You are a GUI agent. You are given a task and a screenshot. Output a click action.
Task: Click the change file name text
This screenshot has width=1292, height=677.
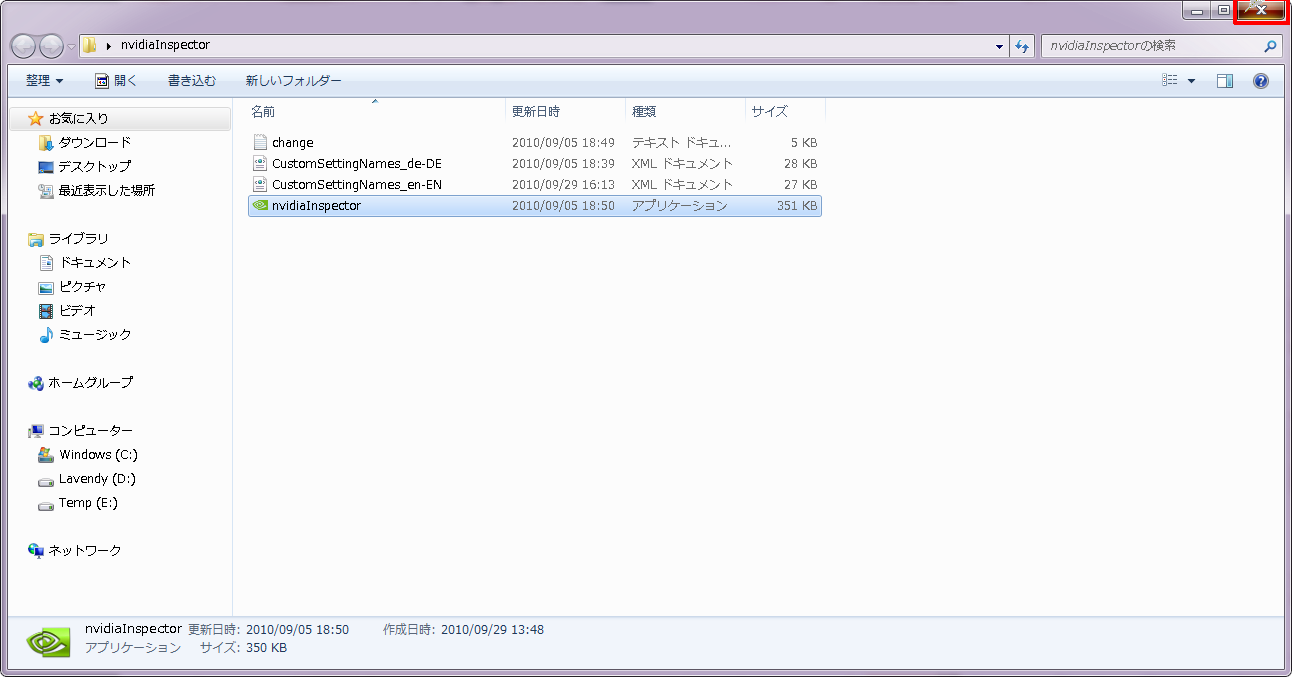pyautogui.click(x=292, y=142)
